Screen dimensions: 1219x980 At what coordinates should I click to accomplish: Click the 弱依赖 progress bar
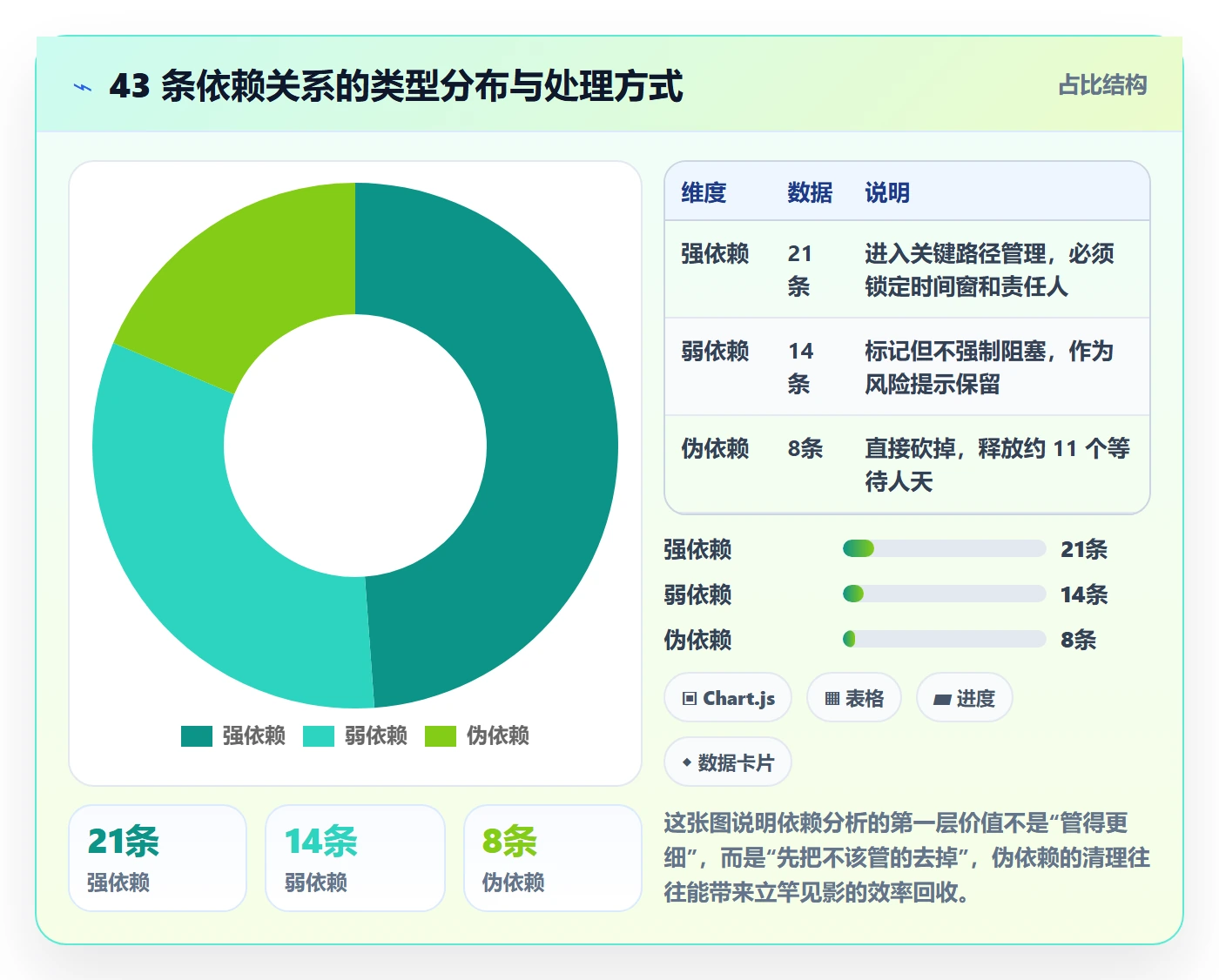[x=944, y=594]
